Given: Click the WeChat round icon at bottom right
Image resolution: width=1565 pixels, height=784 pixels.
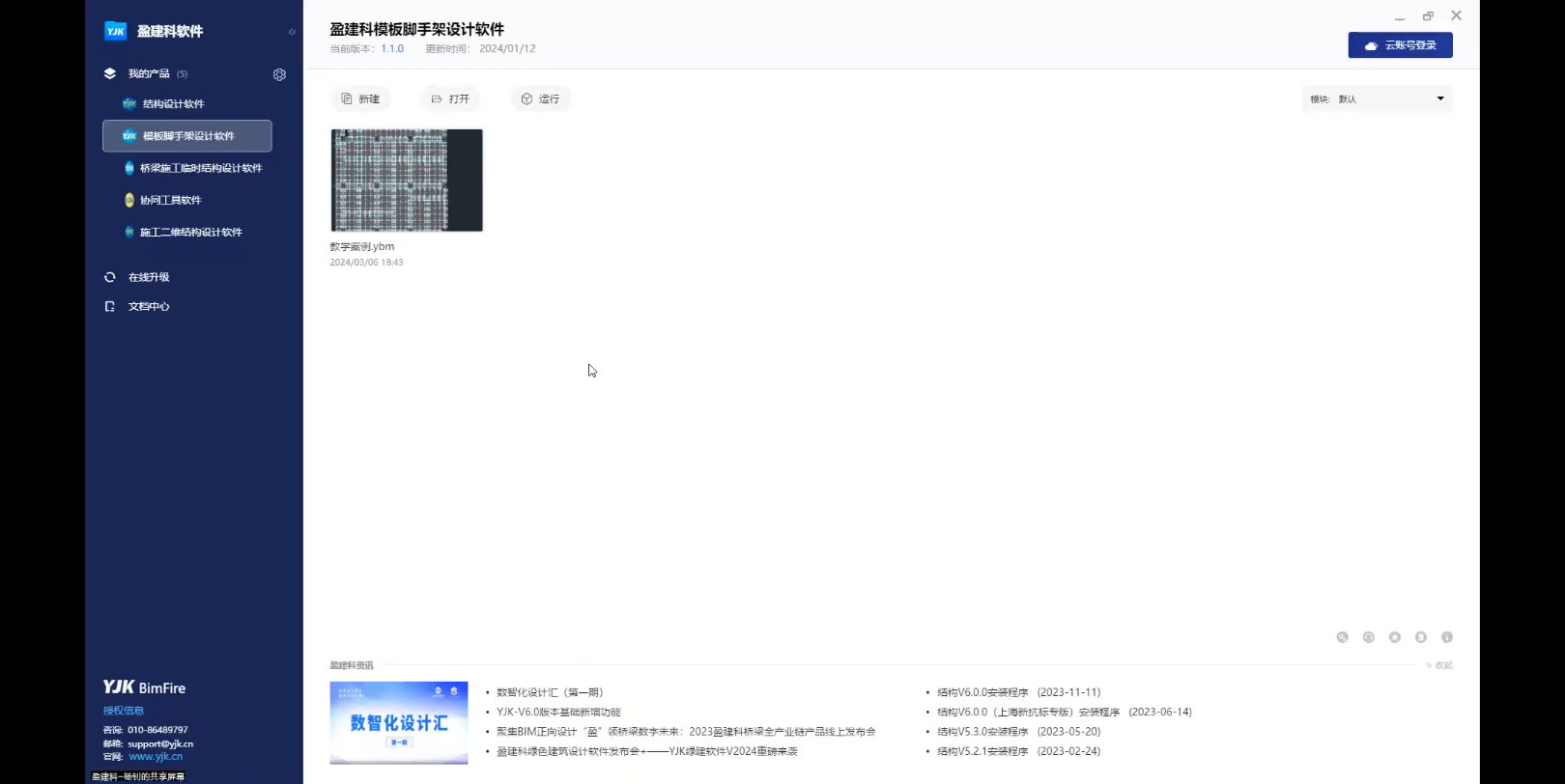Looking at the screenshot, I should click(1342, 637).
